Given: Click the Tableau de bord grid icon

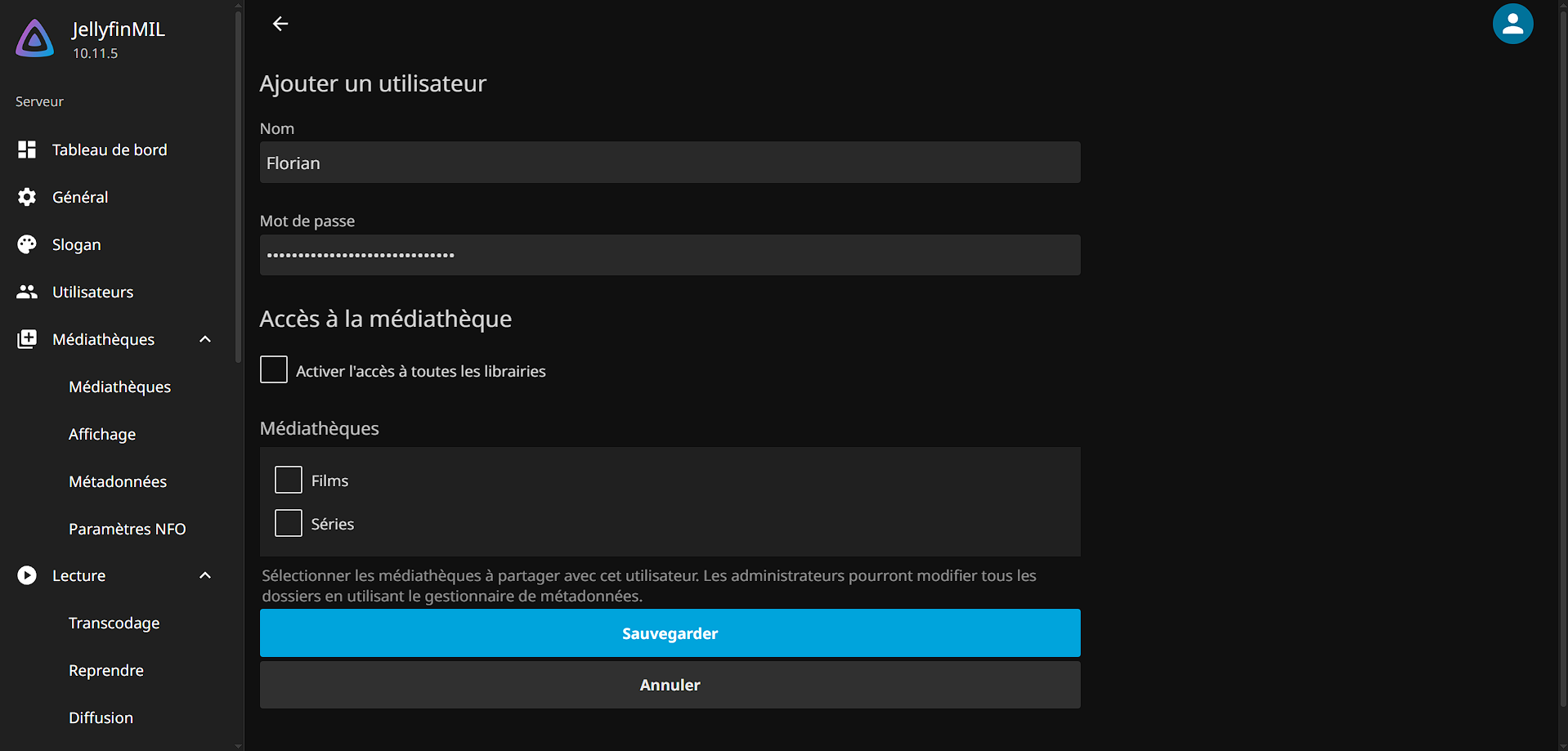Looking at the screenshot, I should click(27, 150).
